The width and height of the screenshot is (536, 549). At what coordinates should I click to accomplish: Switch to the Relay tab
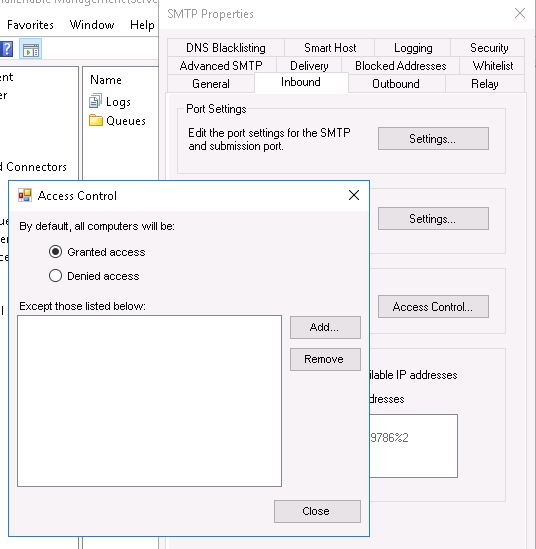point(485,84)
